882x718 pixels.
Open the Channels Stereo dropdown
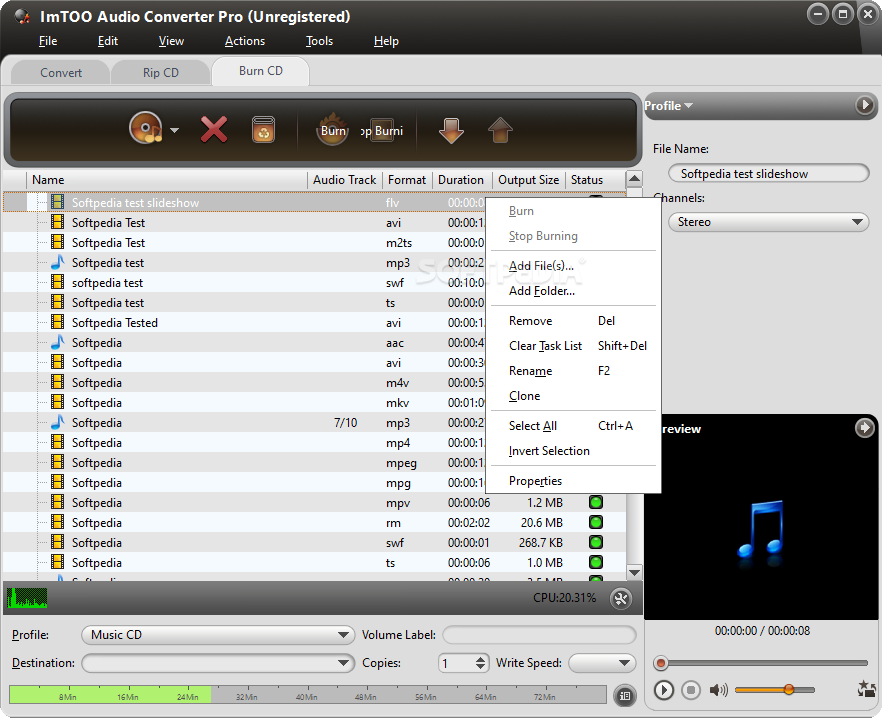pos(768,222)
